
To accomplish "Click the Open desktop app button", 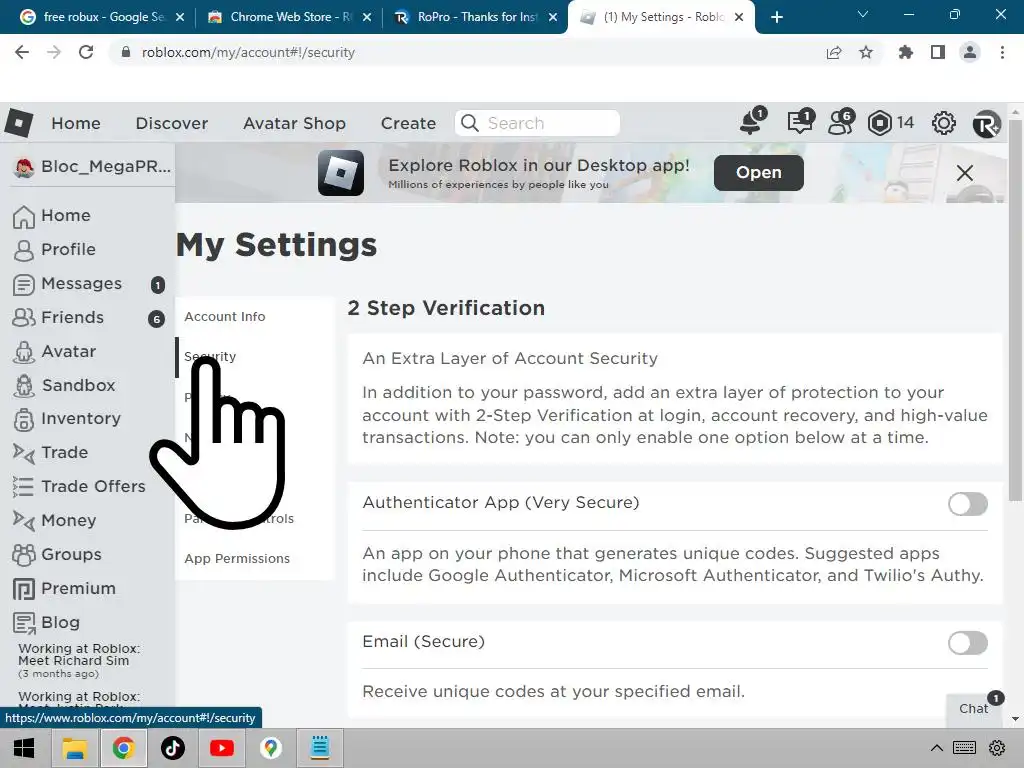I will (x=759, y=172).
